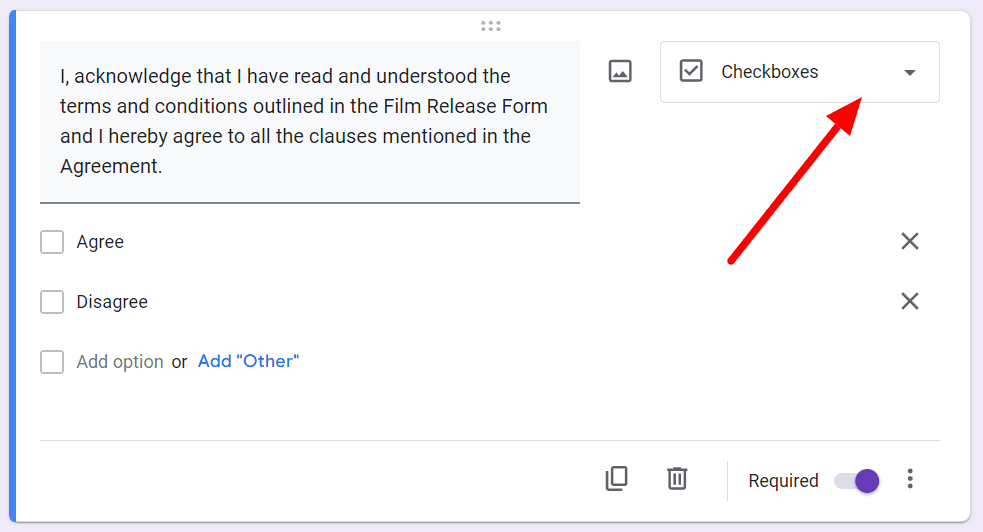Add an image to the question
This screenshot has width=983, height=532.
[x=620, y=71]
